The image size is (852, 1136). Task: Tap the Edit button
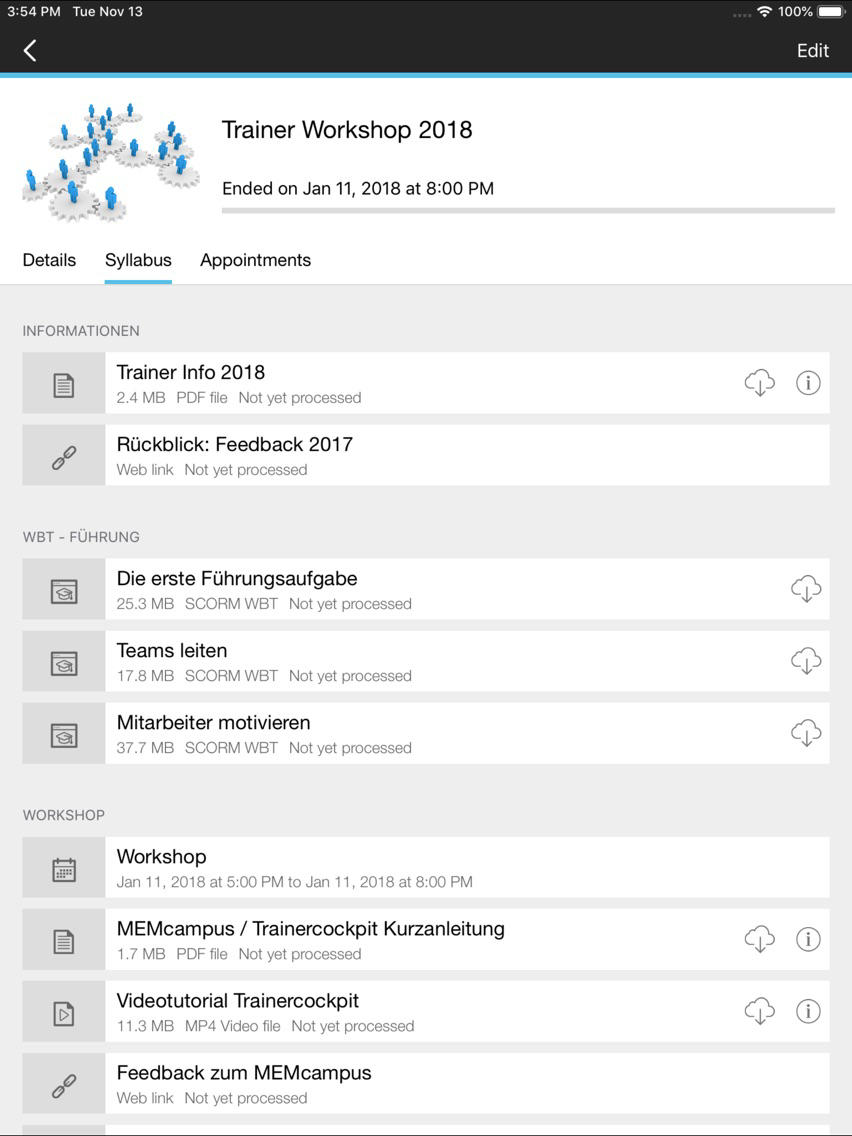tap(812, 51)
